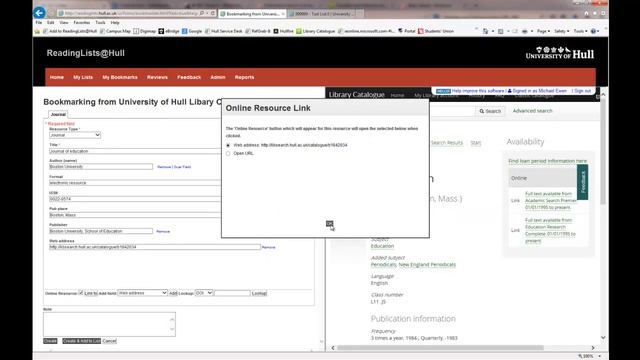Open the Campus Map favorites link
640x360 pixels.
pos(116,31)
